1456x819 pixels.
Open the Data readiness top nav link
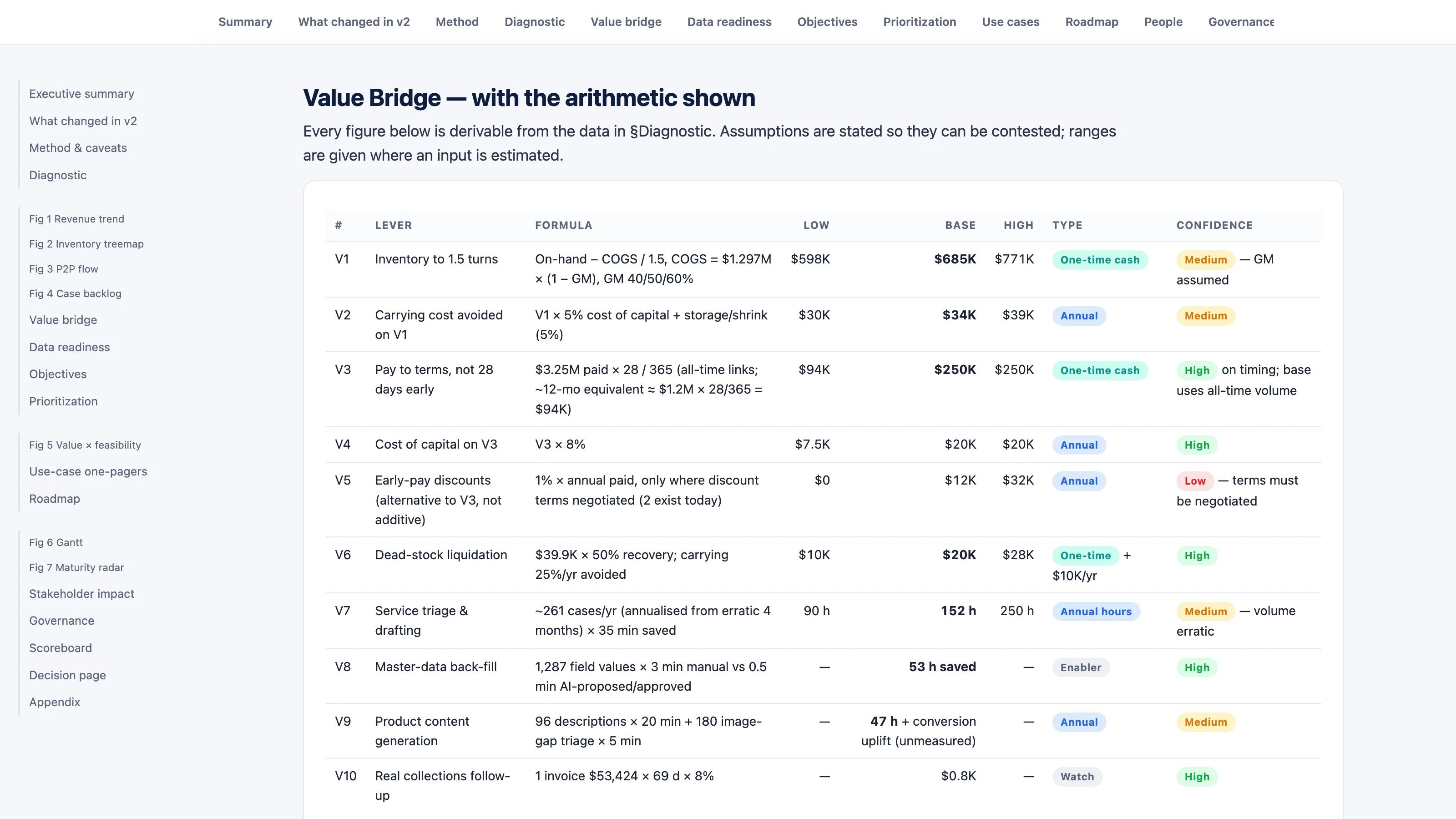(x=729, y=21)
